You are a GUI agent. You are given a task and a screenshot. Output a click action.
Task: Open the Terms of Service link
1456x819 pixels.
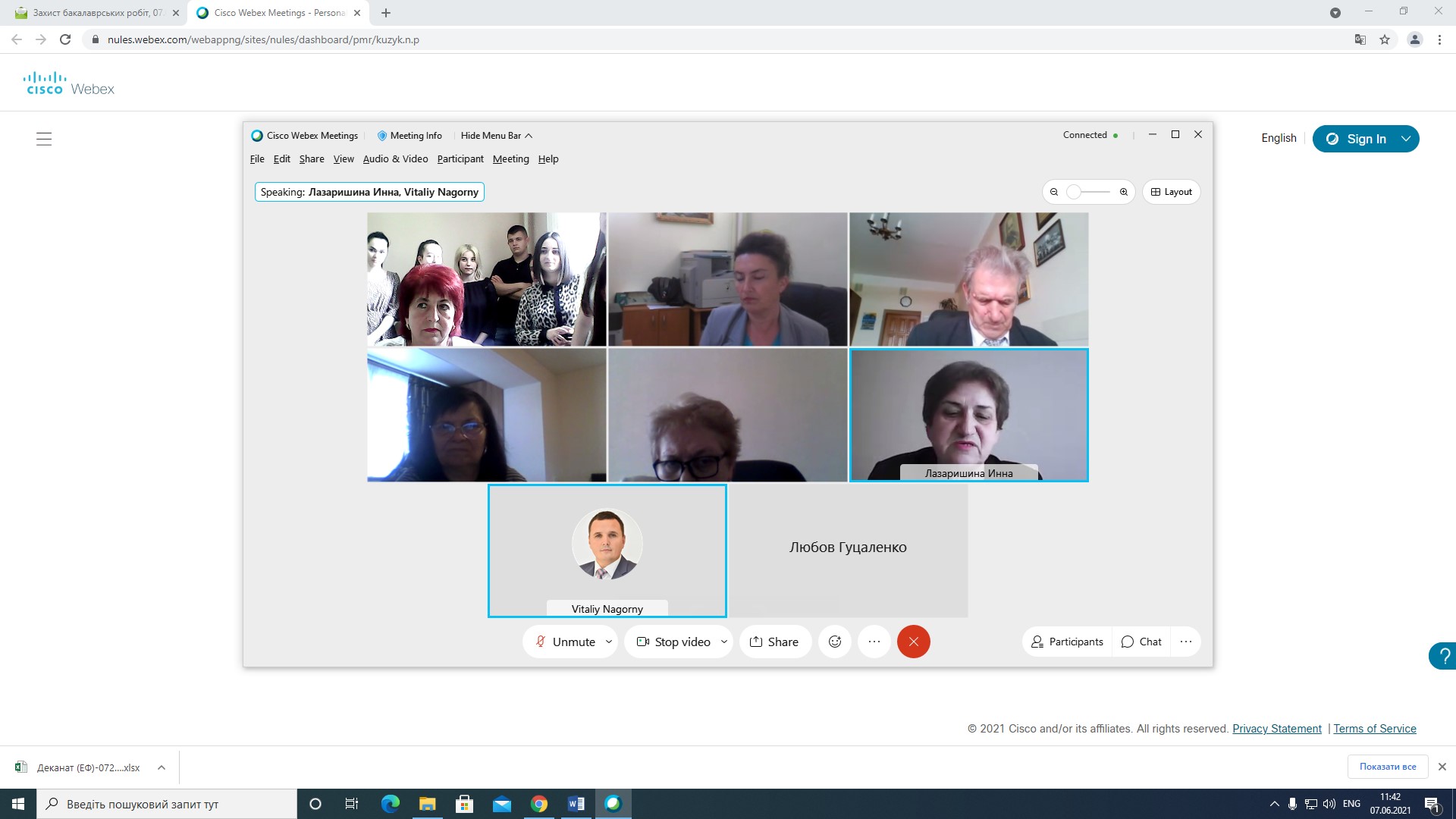click(1375, 729)
